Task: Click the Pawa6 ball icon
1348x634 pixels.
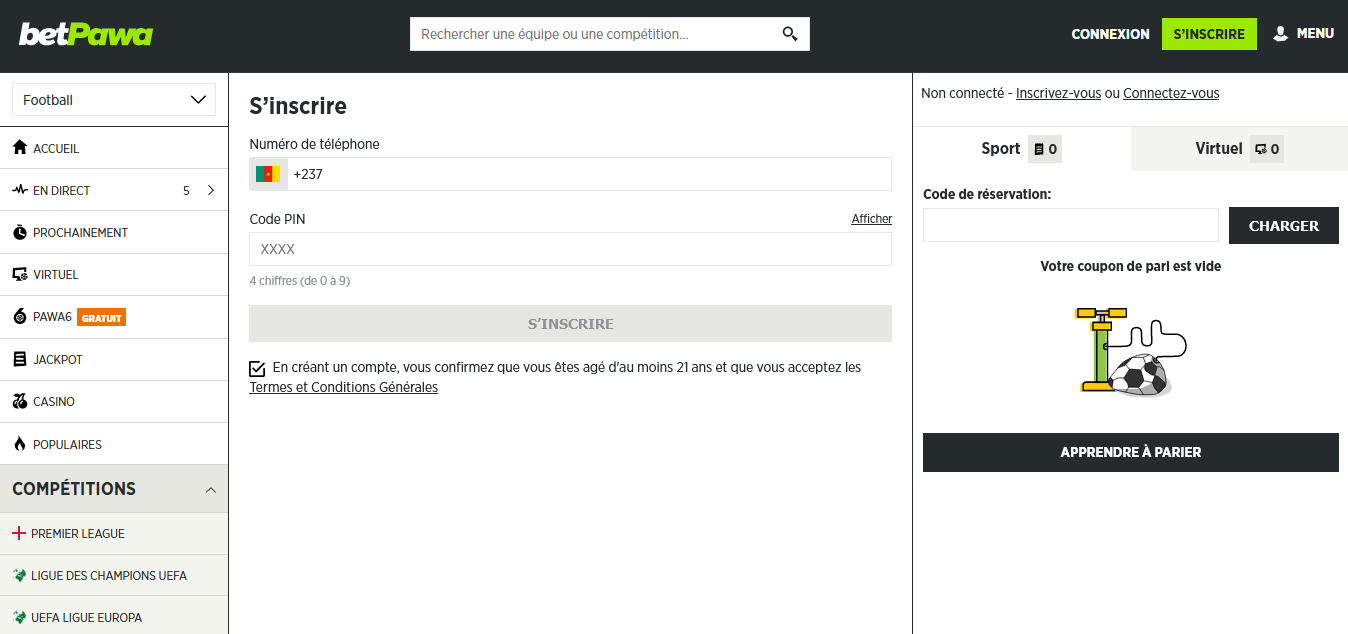Action: (20, 317)
